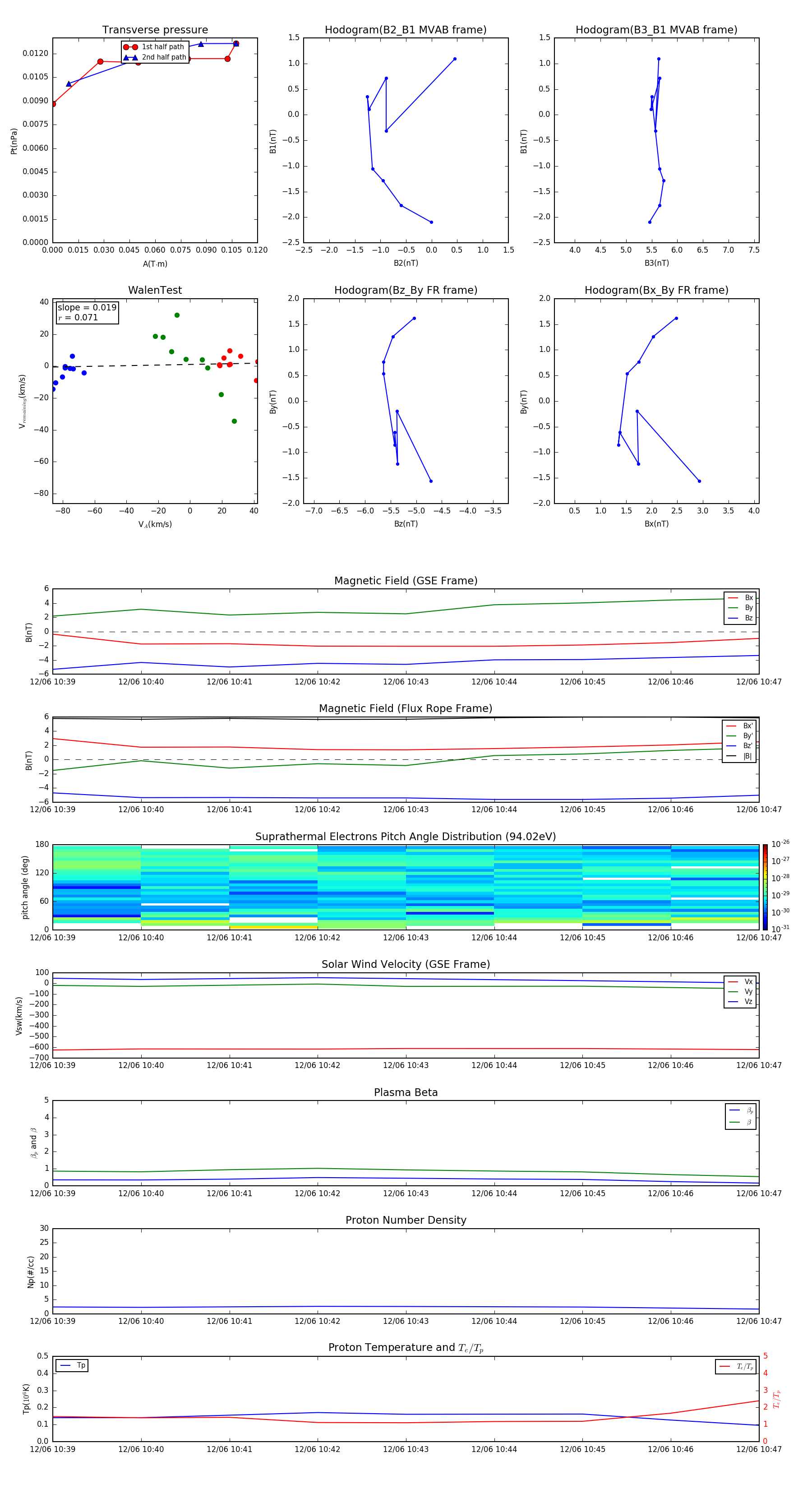Click the "V_remaining(km/s)" axis label
The height and width of the screenshot is (1489, 812).
[23, 401]
